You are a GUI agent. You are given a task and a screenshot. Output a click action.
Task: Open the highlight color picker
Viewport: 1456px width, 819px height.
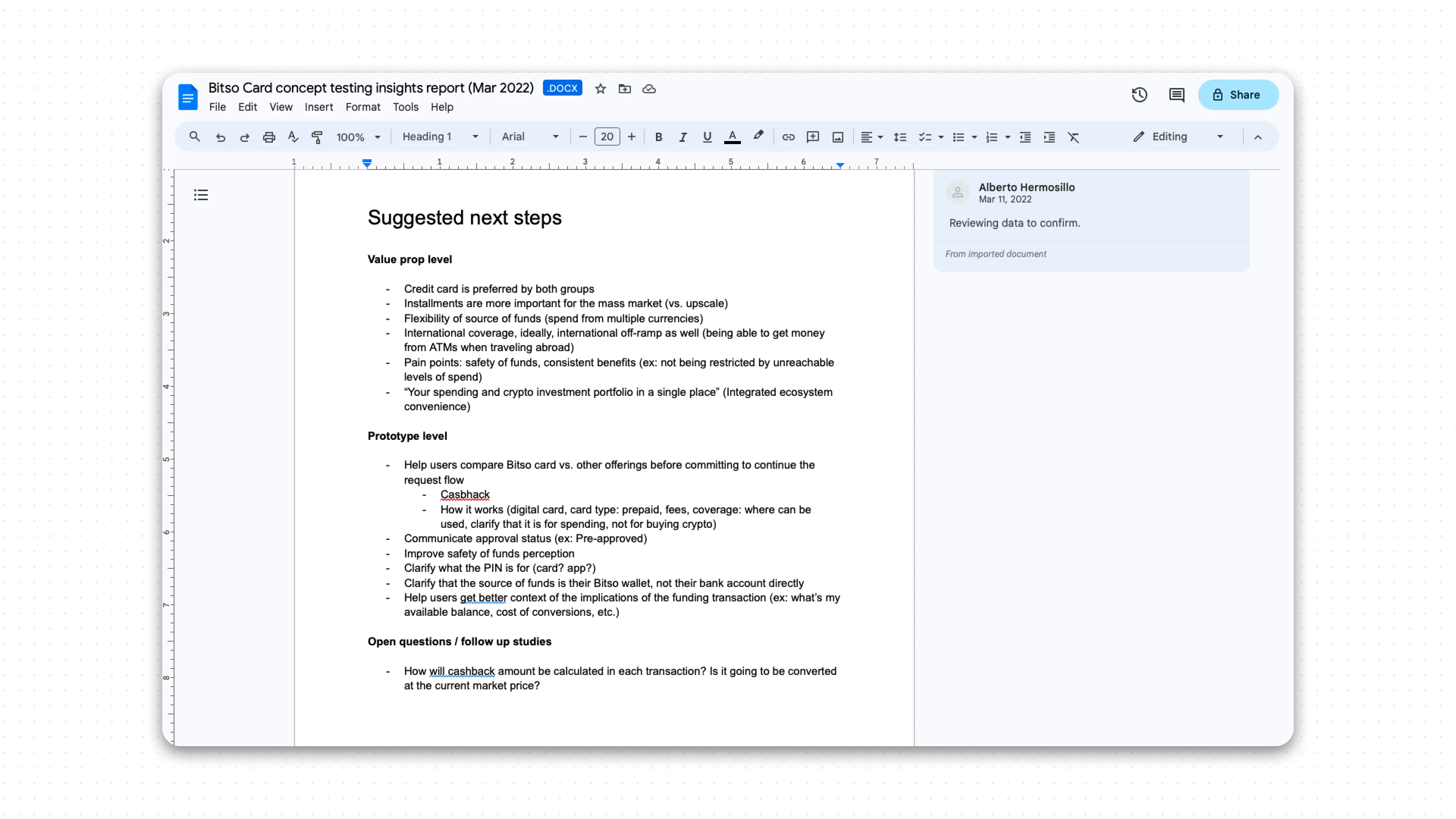tap(758, 136)
